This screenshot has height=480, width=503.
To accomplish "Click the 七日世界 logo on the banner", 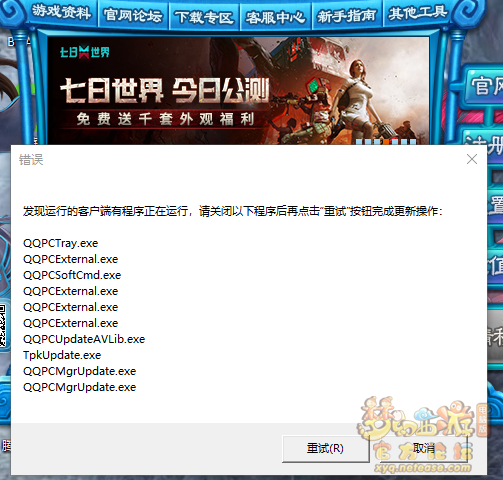I will [x=85, y=52].
